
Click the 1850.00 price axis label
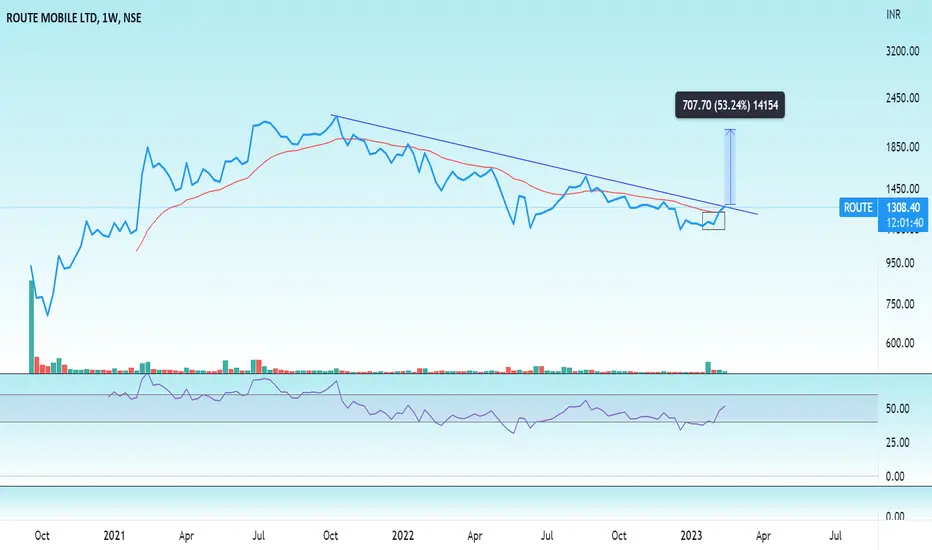902,147
